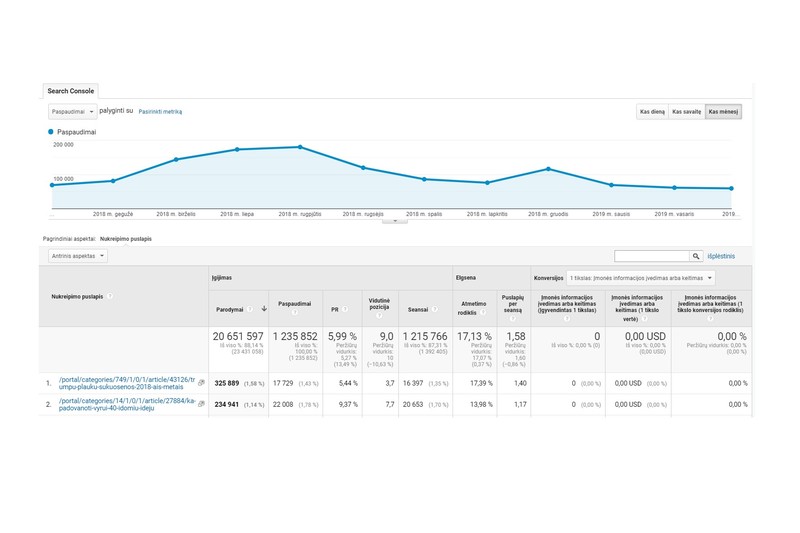Click the 2018 m. birželis data point on chart
This screenshot has height=533, width=800.
176,159
